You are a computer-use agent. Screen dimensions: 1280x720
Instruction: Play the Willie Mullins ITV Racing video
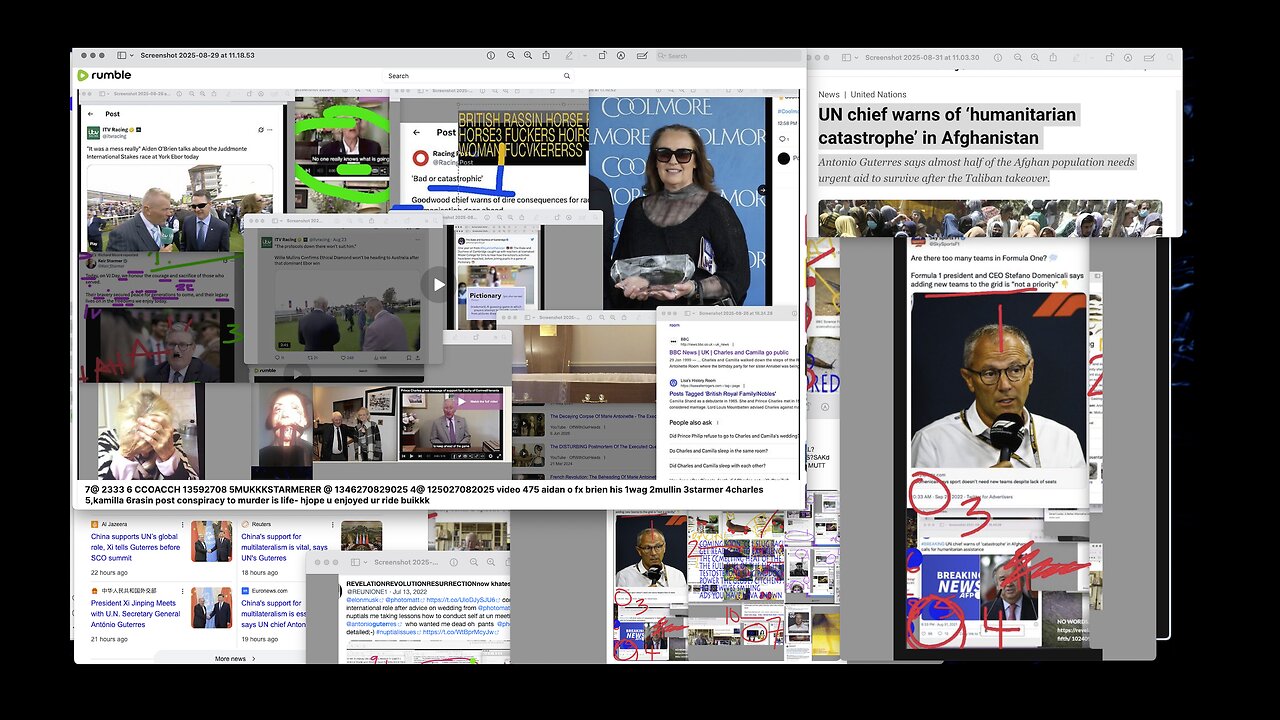(438, 285)
